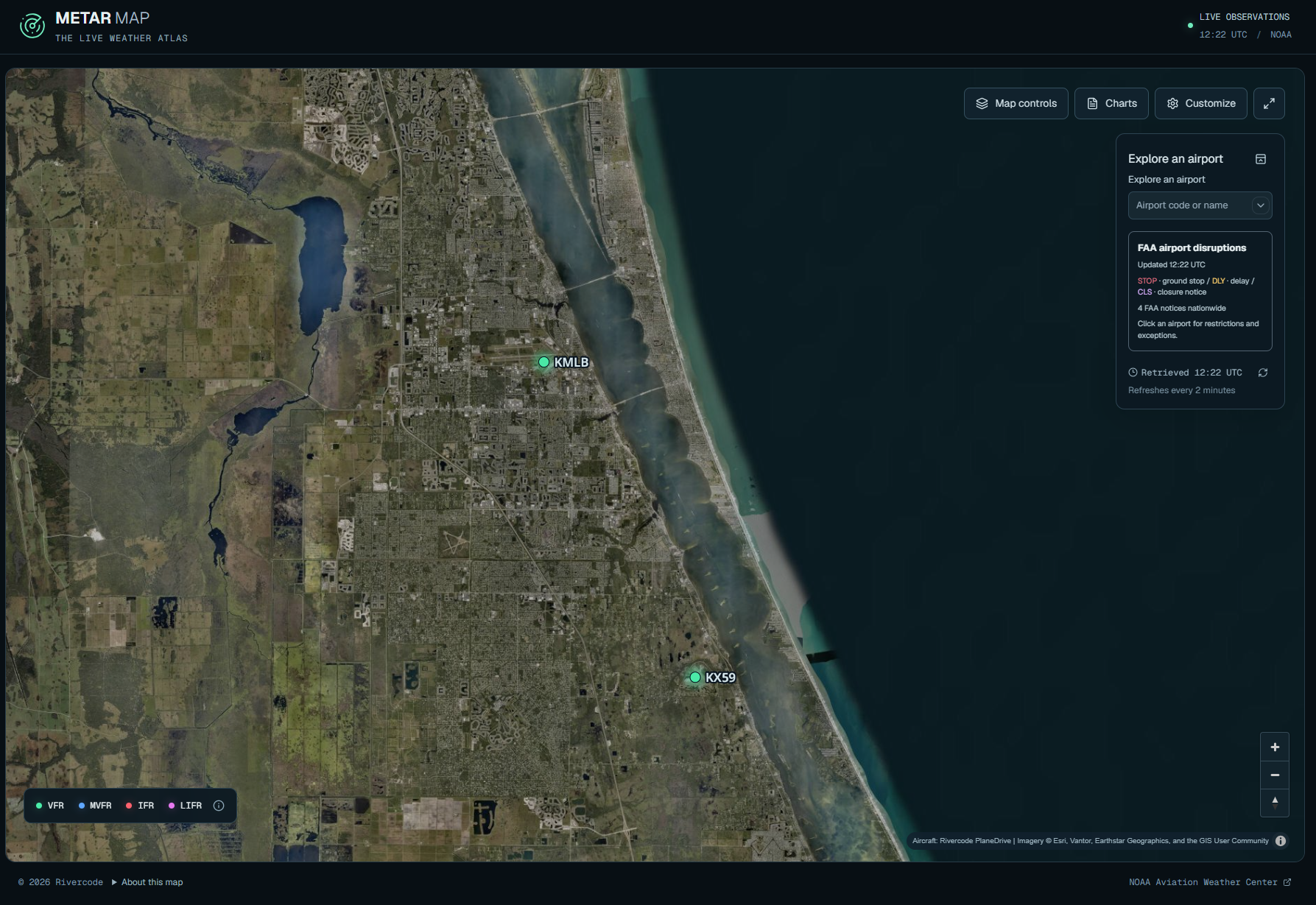Open the Rivercode link in footer
The height and width of the screenshot is (905, 1316).
click(79, 882)
